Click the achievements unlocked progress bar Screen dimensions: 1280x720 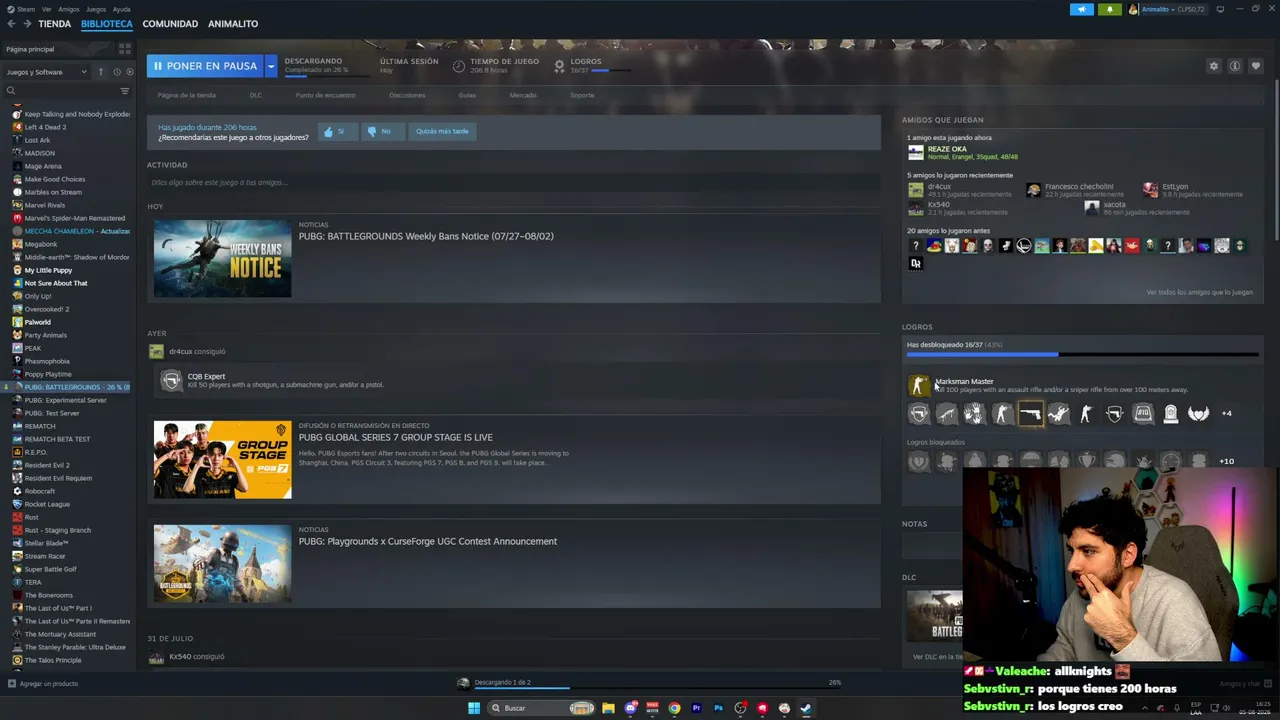click(1082, 354)
